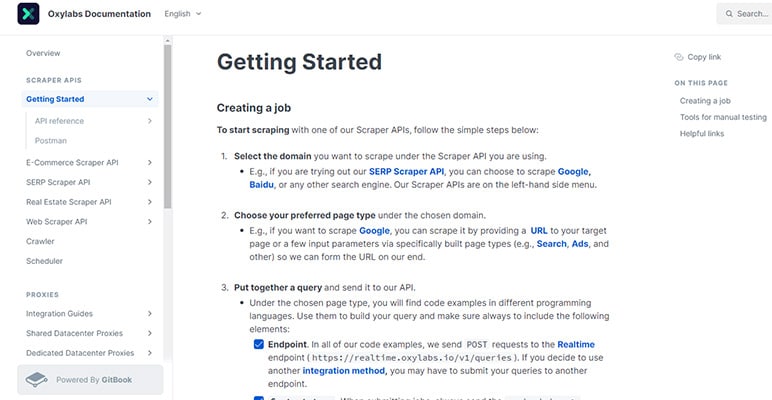Expand the Real Estate Scraper API section
Viewport: 772px width, 400px height.
tap(149, 202)
